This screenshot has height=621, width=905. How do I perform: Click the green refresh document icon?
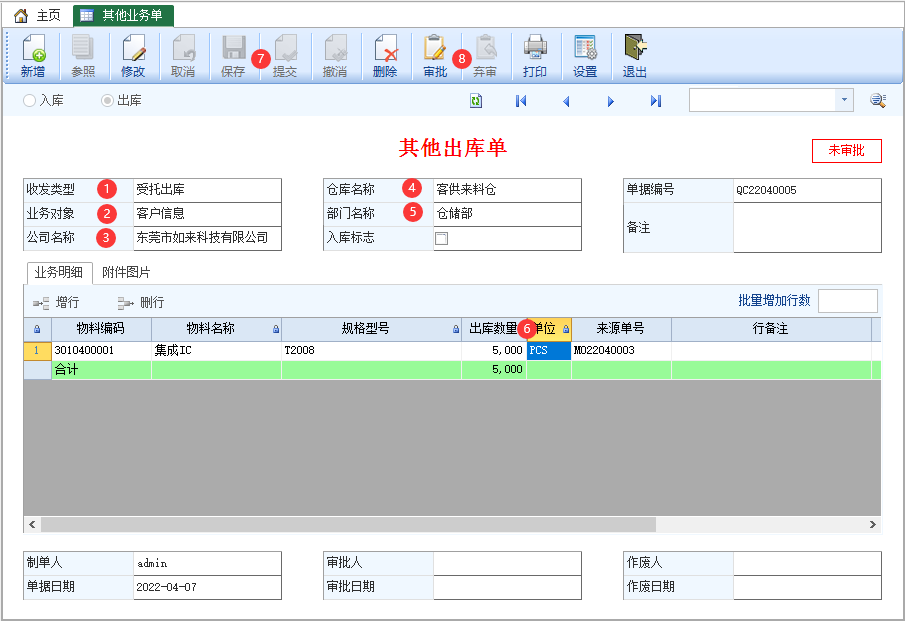click(x=476, y=101)
